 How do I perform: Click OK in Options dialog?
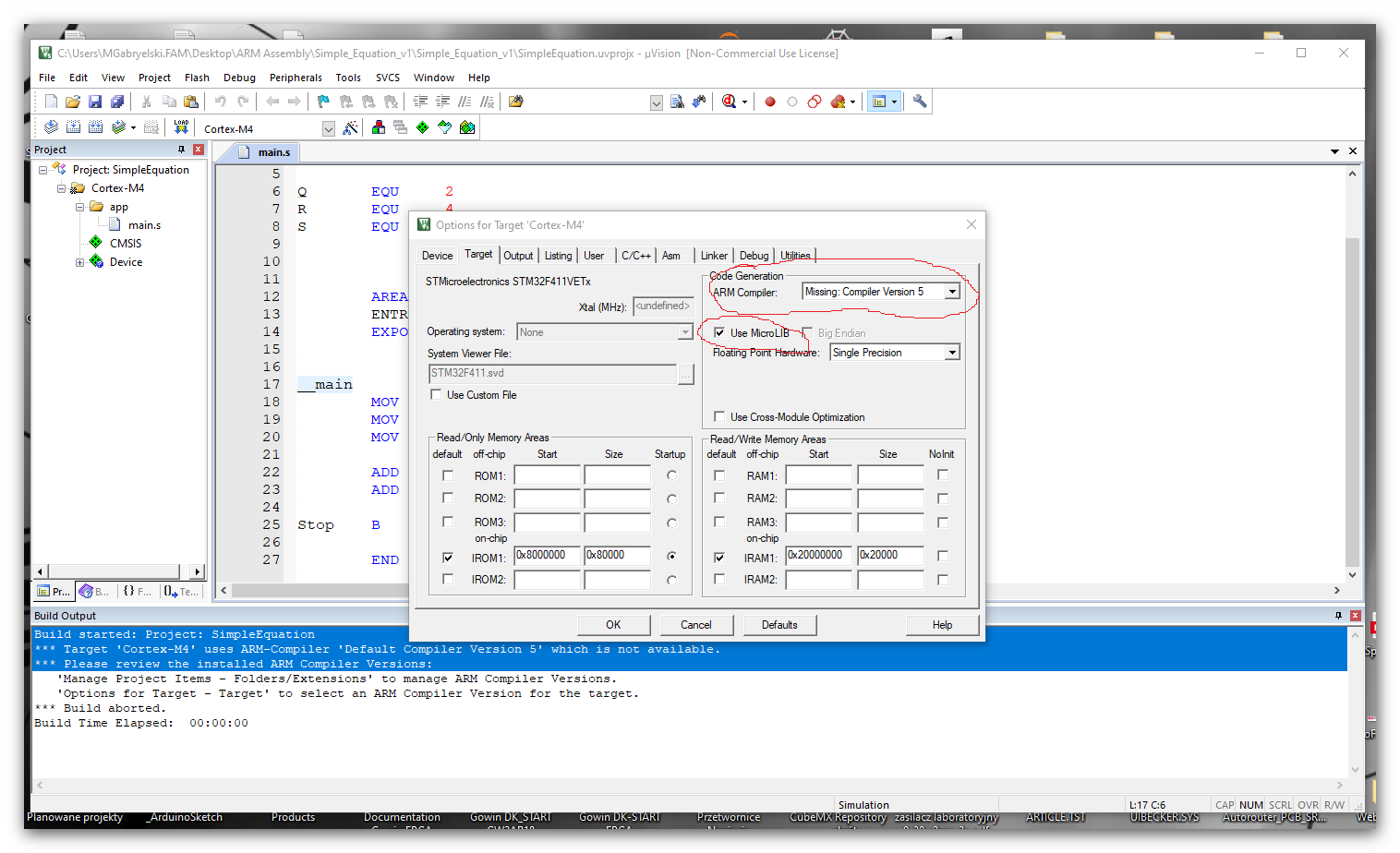(x=613, y=625)
